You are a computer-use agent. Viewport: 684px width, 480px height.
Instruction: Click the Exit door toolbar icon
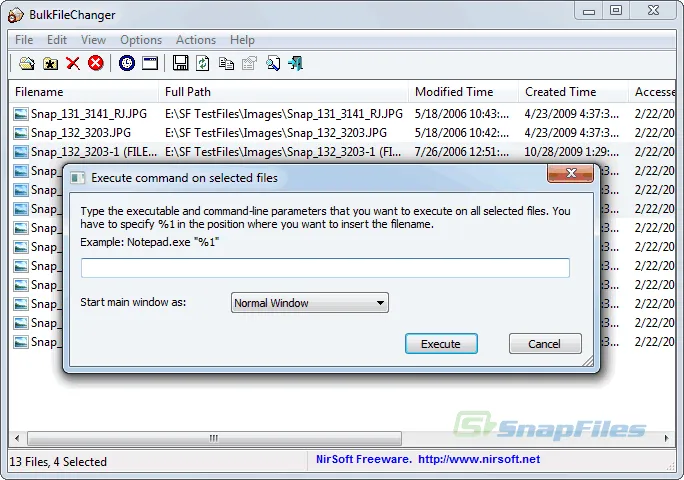pos(296,64)
